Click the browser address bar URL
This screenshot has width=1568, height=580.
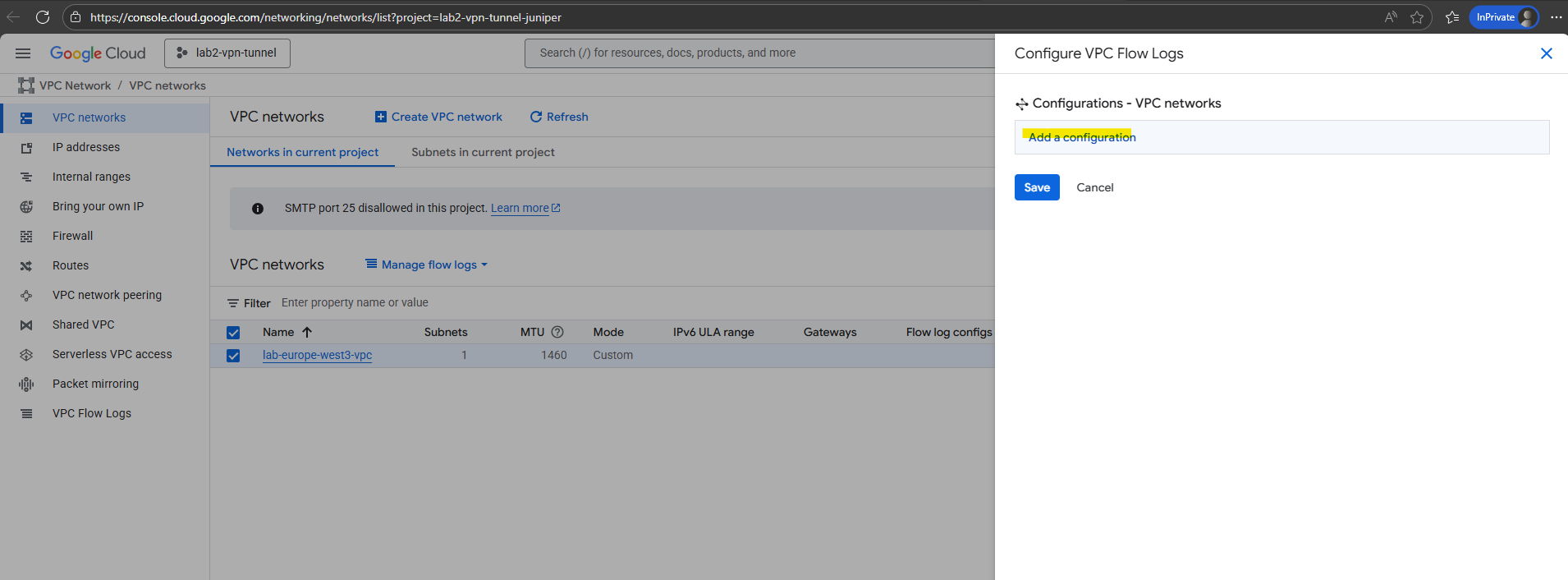pos(326,17)
